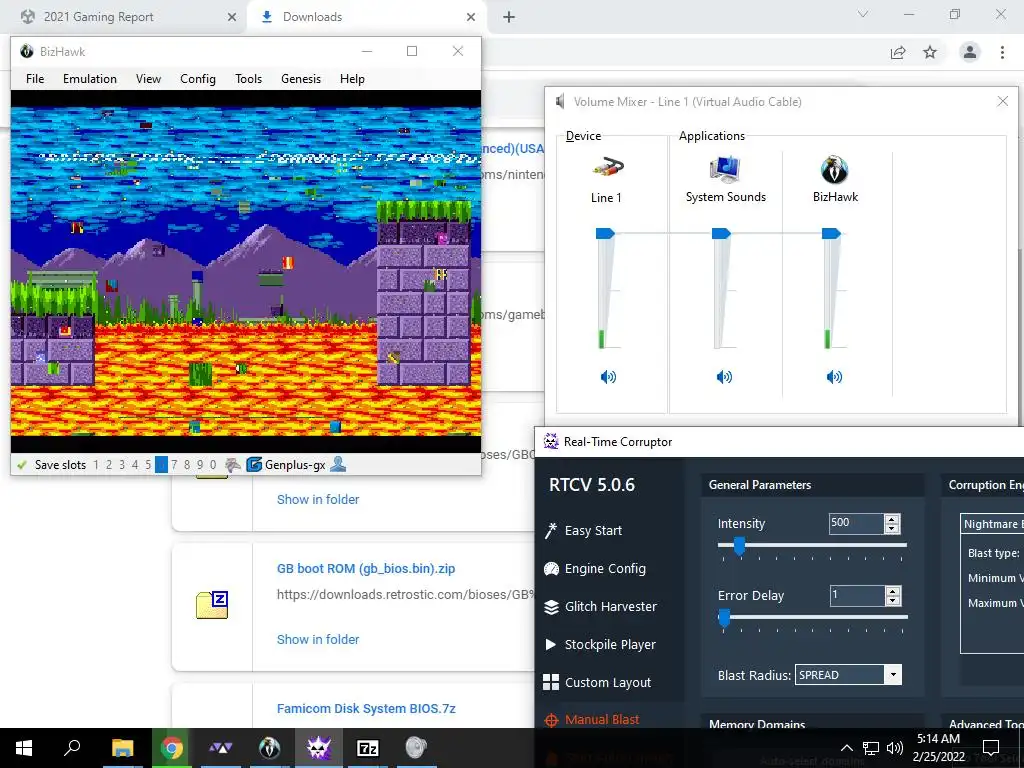
Task: Close the Downloads tab in Chrome
Action: [x=471, y=17]
